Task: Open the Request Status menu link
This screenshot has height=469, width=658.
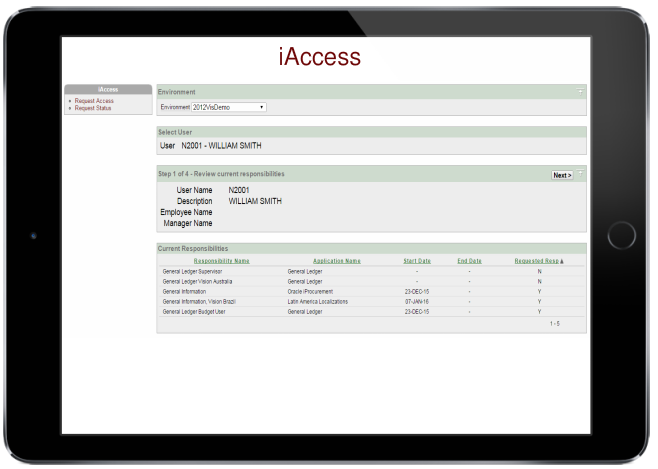Action: pos(94,107)
